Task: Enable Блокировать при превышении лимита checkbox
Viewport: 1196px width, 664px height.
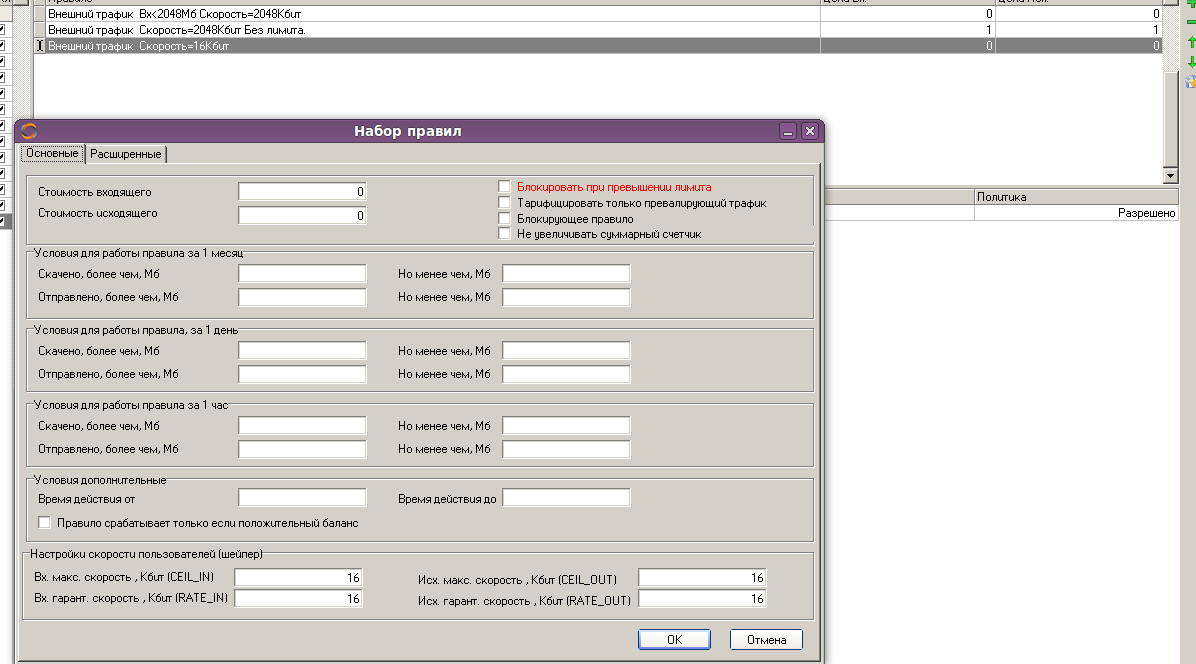Action: coord(505,187)
